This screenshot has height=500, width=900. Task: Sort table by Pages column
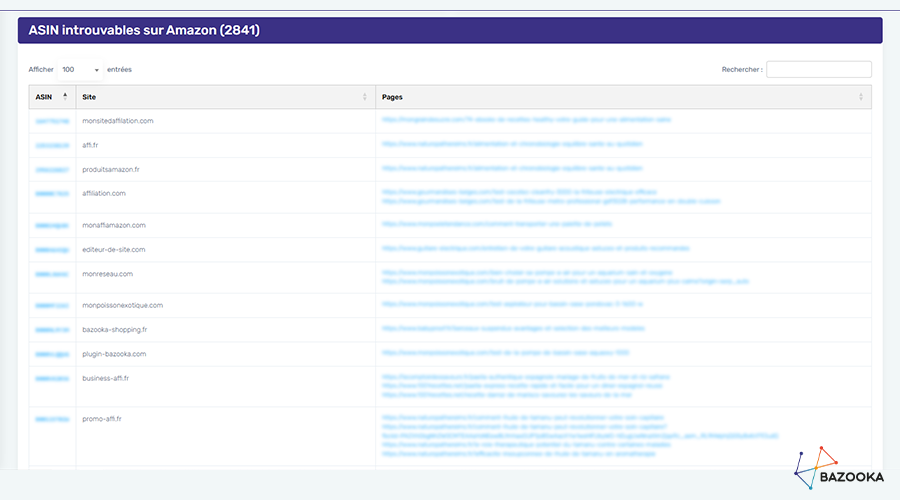tap(623, 97)
